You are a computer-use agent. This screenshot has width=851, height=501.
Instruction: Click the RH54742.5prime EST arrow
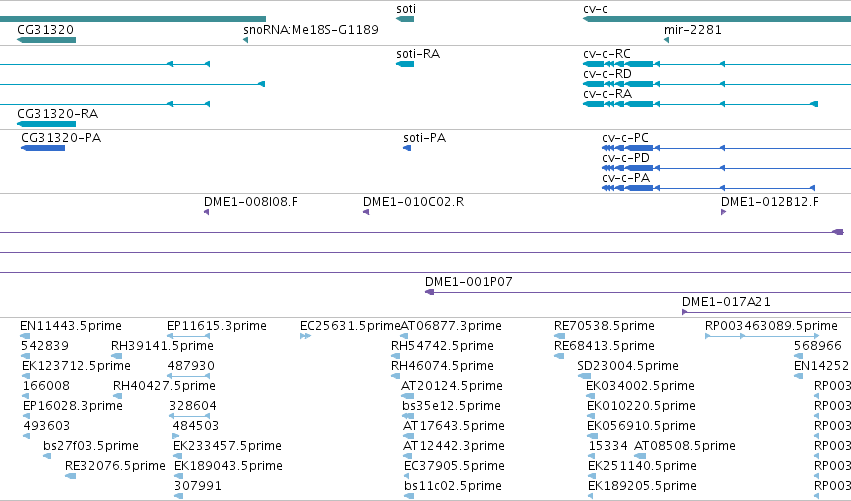pos(395,356)
